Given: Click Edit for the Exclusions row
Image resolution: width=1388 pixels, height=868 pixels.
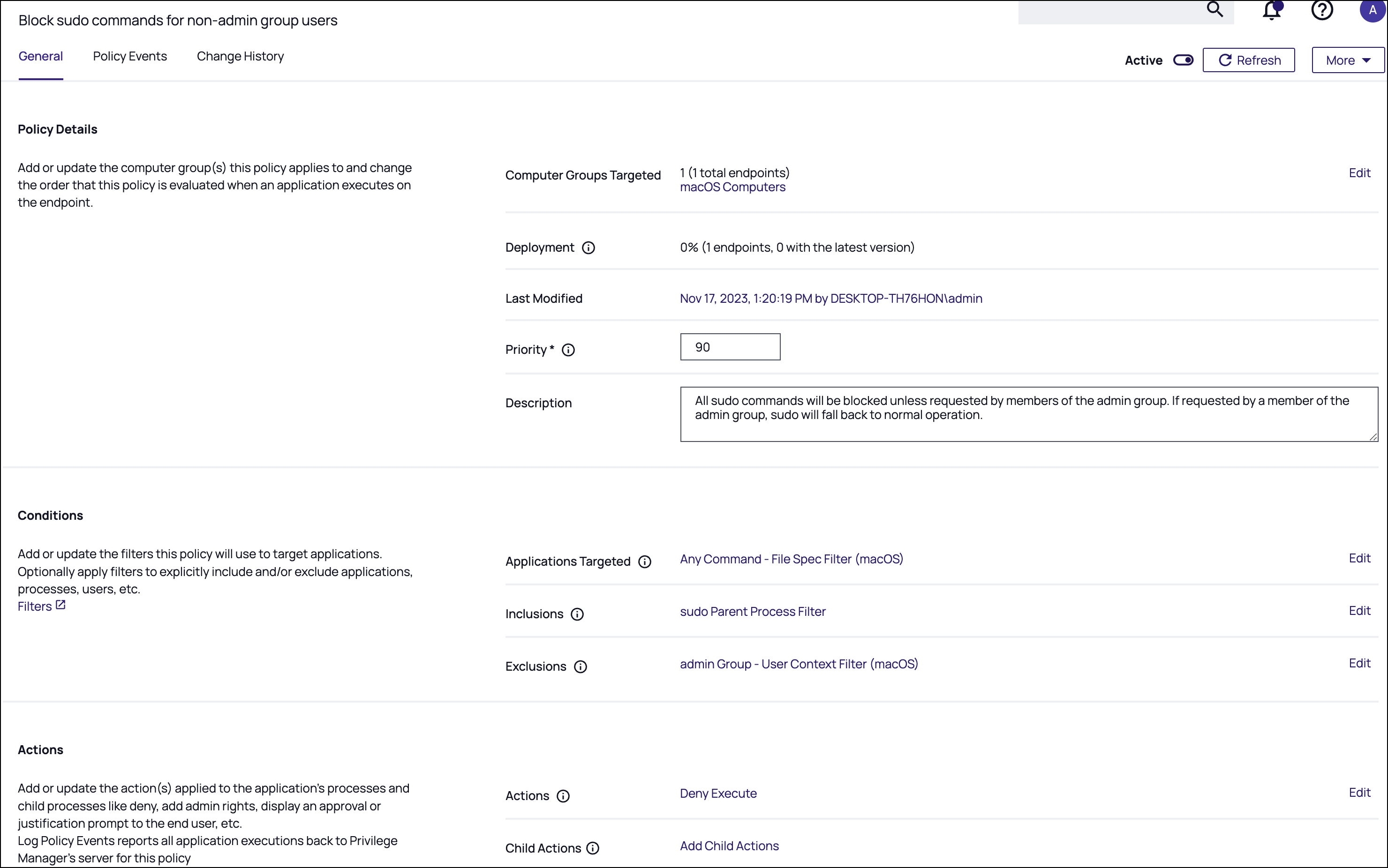Looking at the screenshot, I should tap(1359, 663).
